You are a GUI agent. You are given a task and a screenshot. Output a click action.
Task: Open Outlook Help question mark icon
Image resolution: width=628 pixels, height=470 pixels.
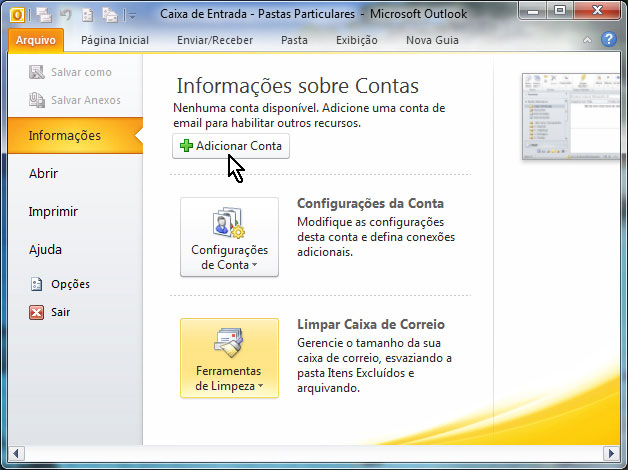click(x=608, y=39)
